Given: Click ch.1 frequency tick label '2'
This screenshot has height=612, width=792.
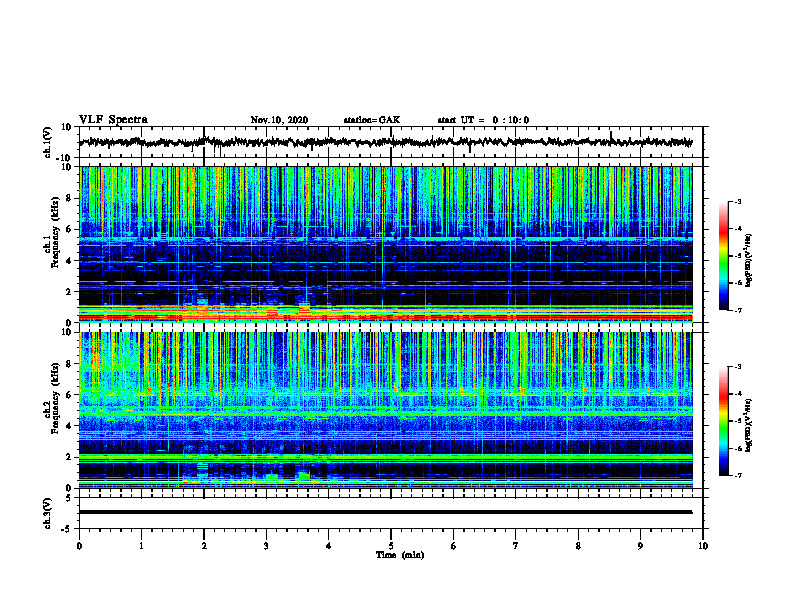Looking at the screenshot, I should click(x=69, y=291).
